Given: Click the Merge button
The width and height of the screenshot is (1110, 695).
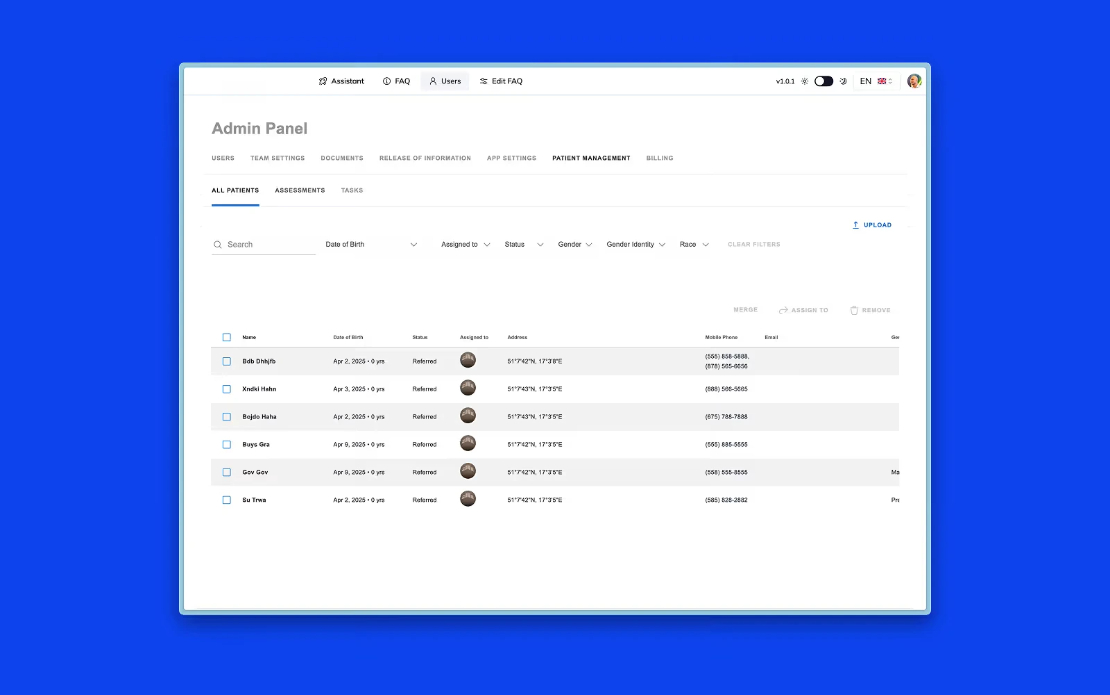Looking at the screenshot, I should pos(745,310).
